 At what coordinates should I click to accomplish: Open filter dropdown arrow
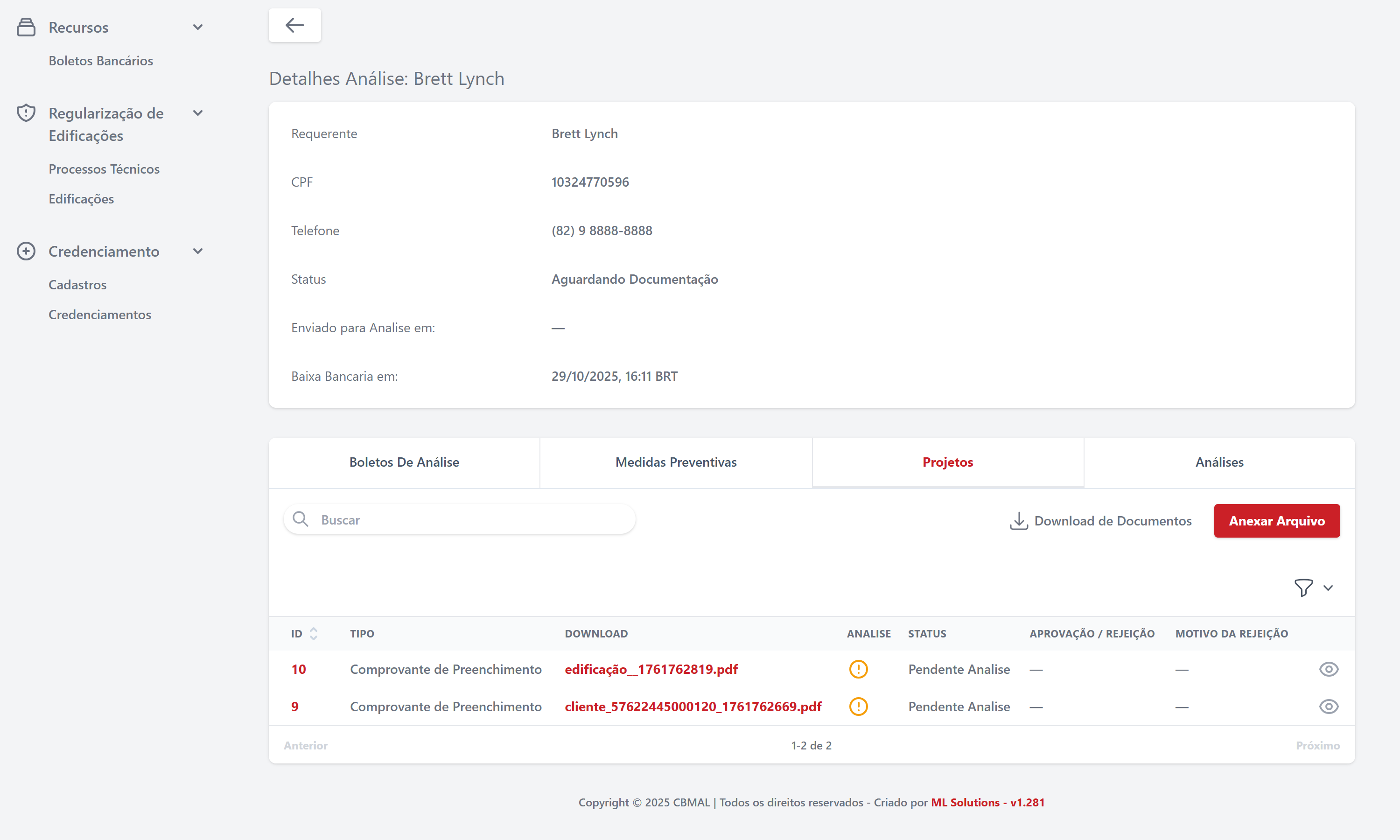1328,588
